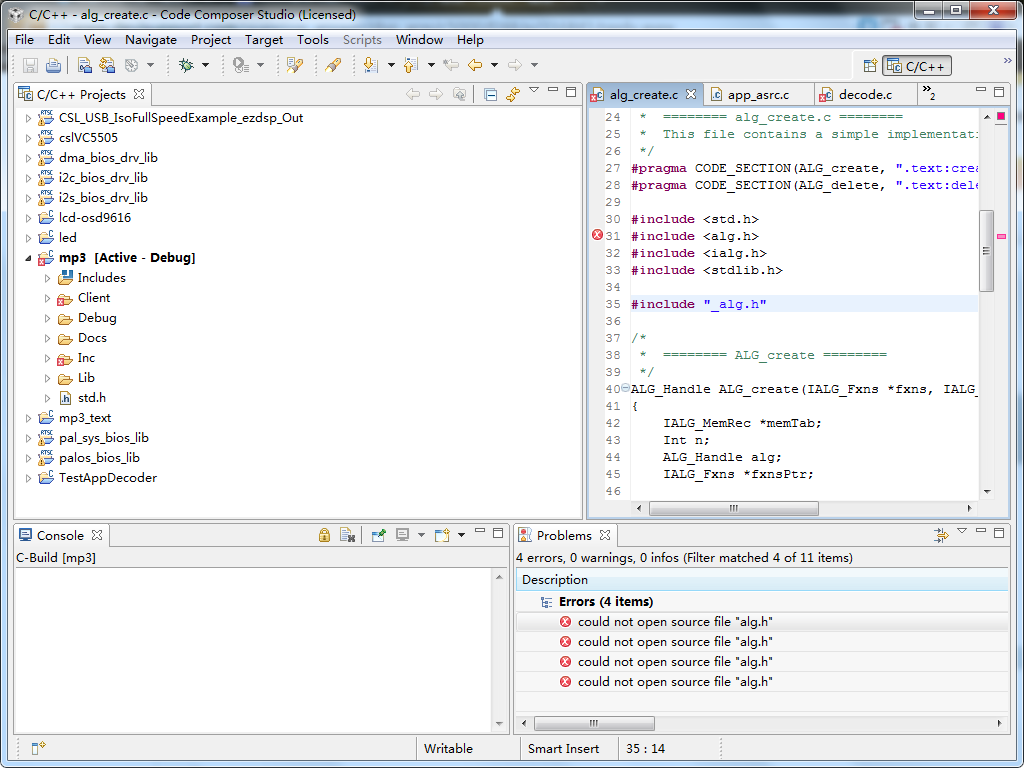The width and height of the screenshot is (1024, 768).
Task: Click Collapse All in the Projects panel
Action: (490, 94)
